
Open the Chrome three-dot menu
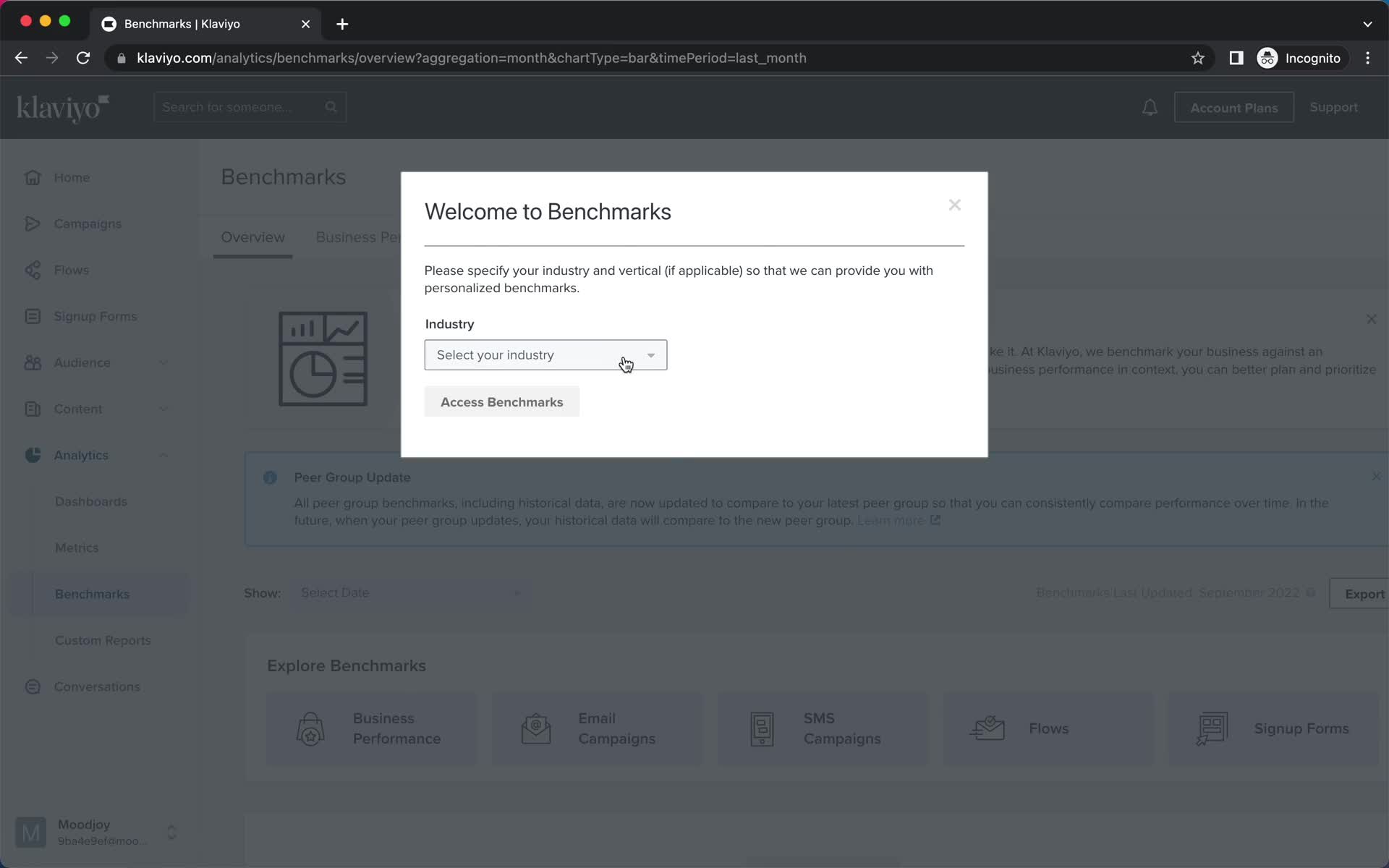tap(1367, 58)
